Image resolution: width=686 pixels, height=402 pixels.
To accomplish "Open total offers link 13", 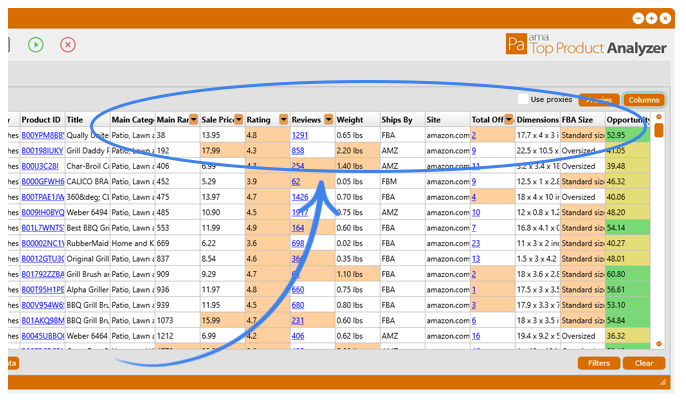I will [476, 259].
